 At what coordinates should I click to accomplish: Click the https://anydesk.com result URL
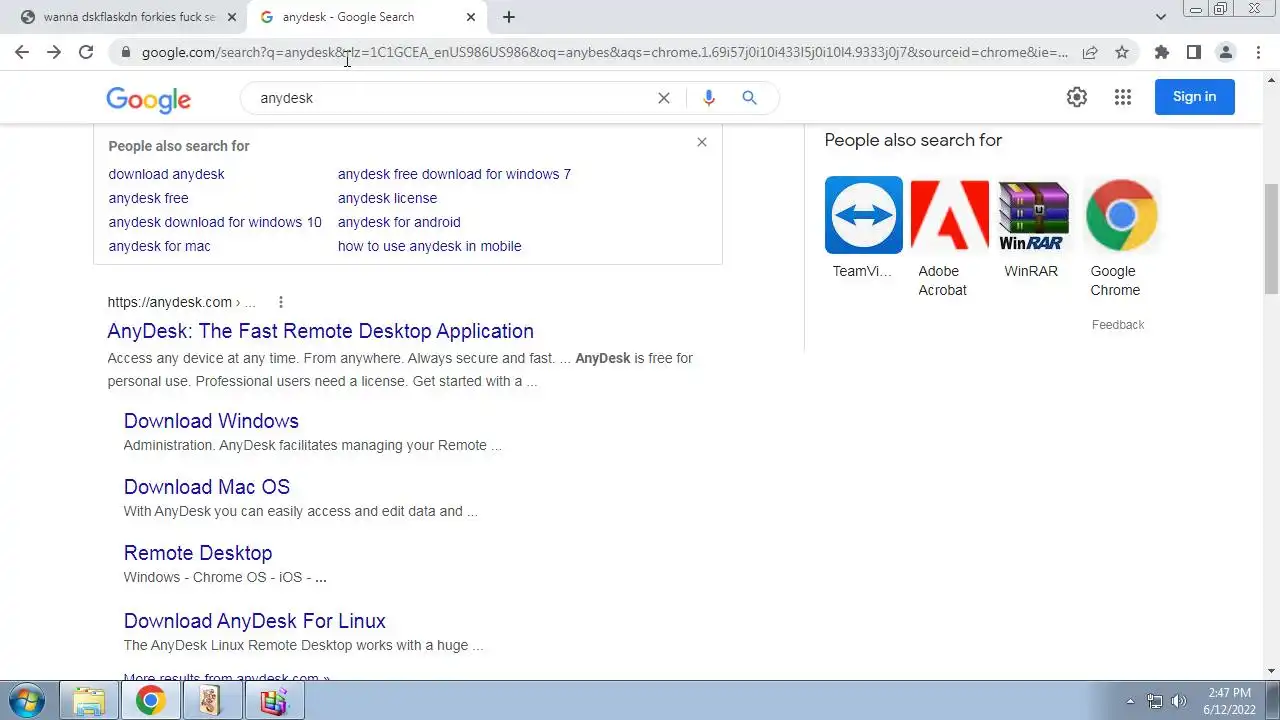click(181, 302)
